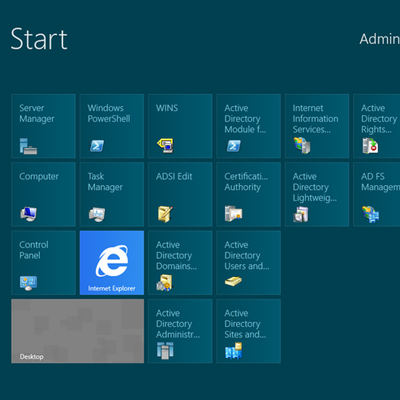
Task: Open the AD FS Management icon
Action: pos(371,214)
